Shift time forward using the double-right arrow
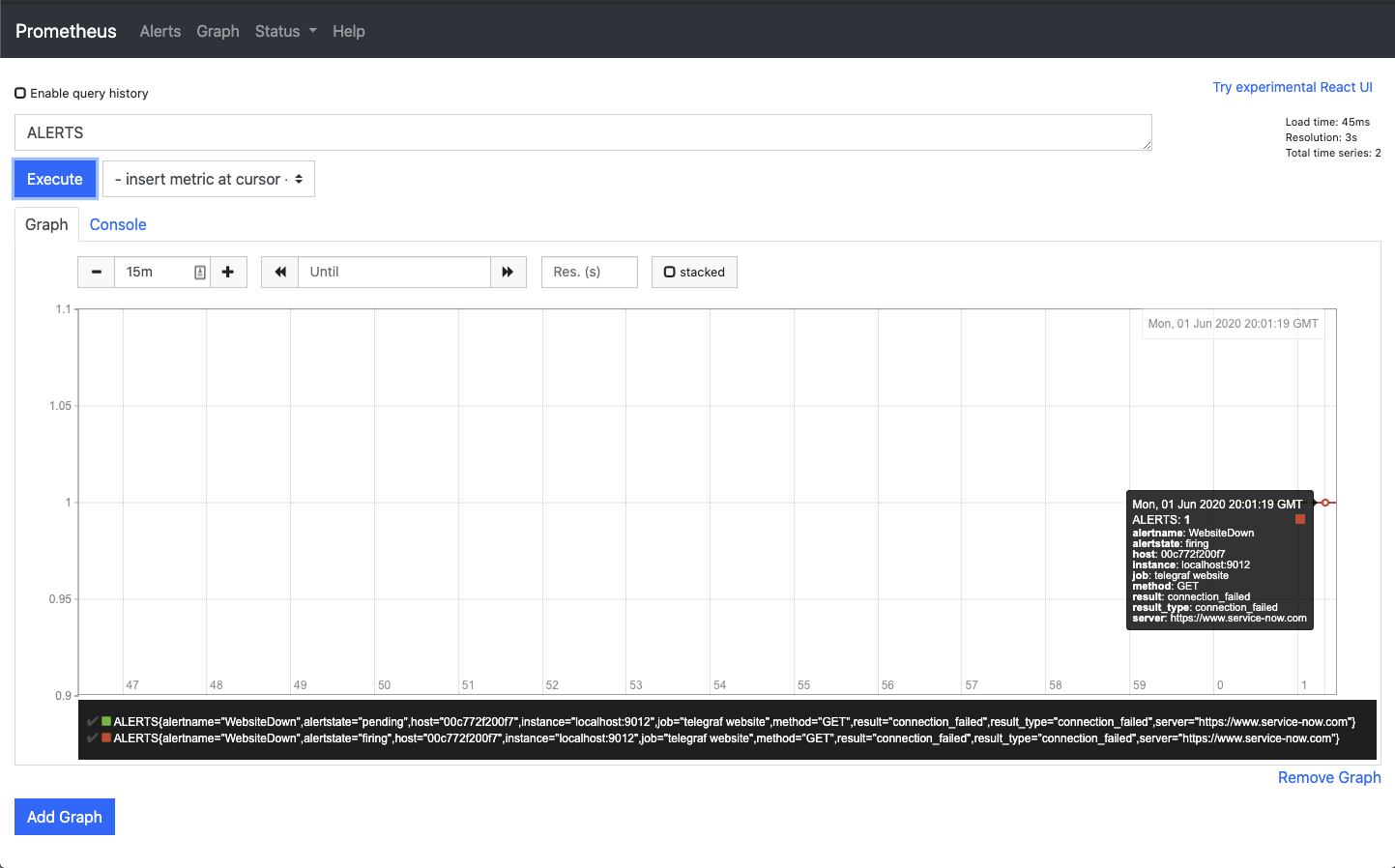This screenshot has width=1395, height=868. [x=508, y=272]
